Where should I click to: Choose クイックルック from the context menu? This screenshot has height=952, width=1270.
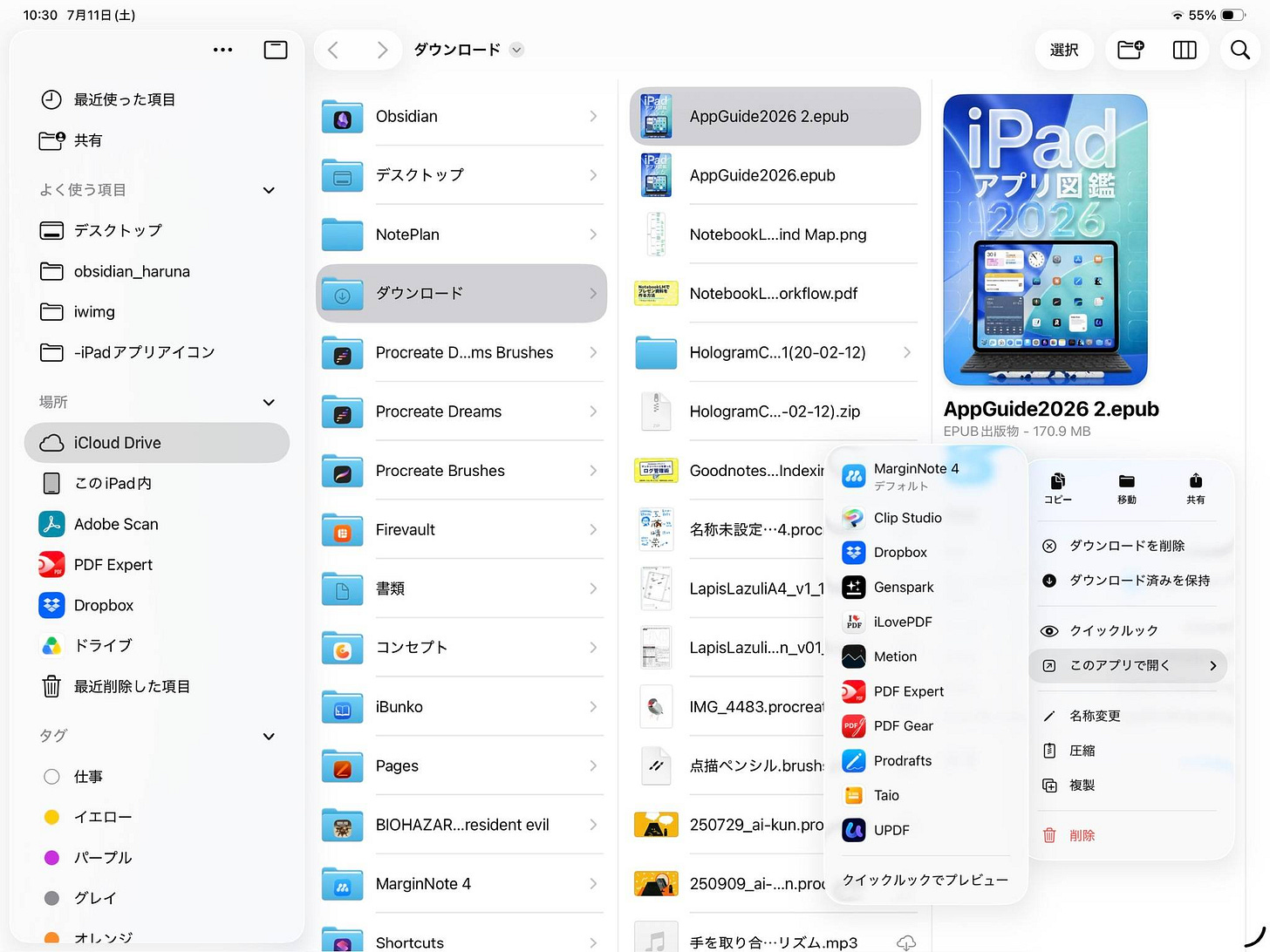(1129, 630)
